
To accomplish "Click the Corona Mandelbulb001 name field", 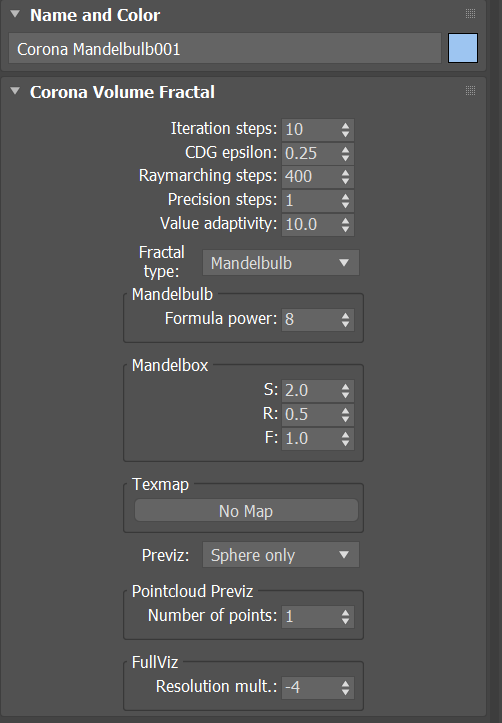I will pyautogui.click(x=225, y=48).
